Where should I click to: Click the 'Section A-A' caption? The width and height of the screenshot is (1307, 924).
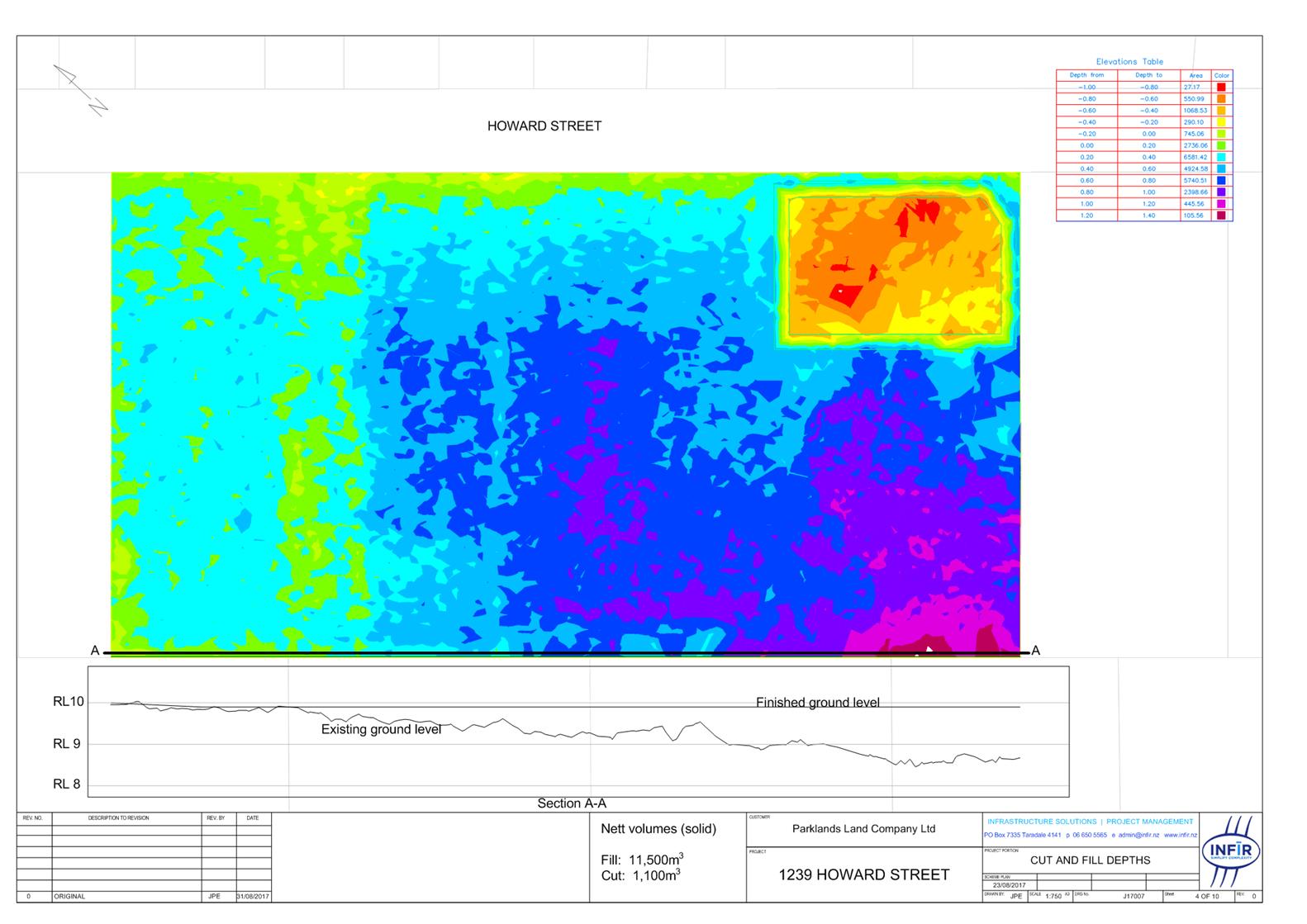pos(572,803)
